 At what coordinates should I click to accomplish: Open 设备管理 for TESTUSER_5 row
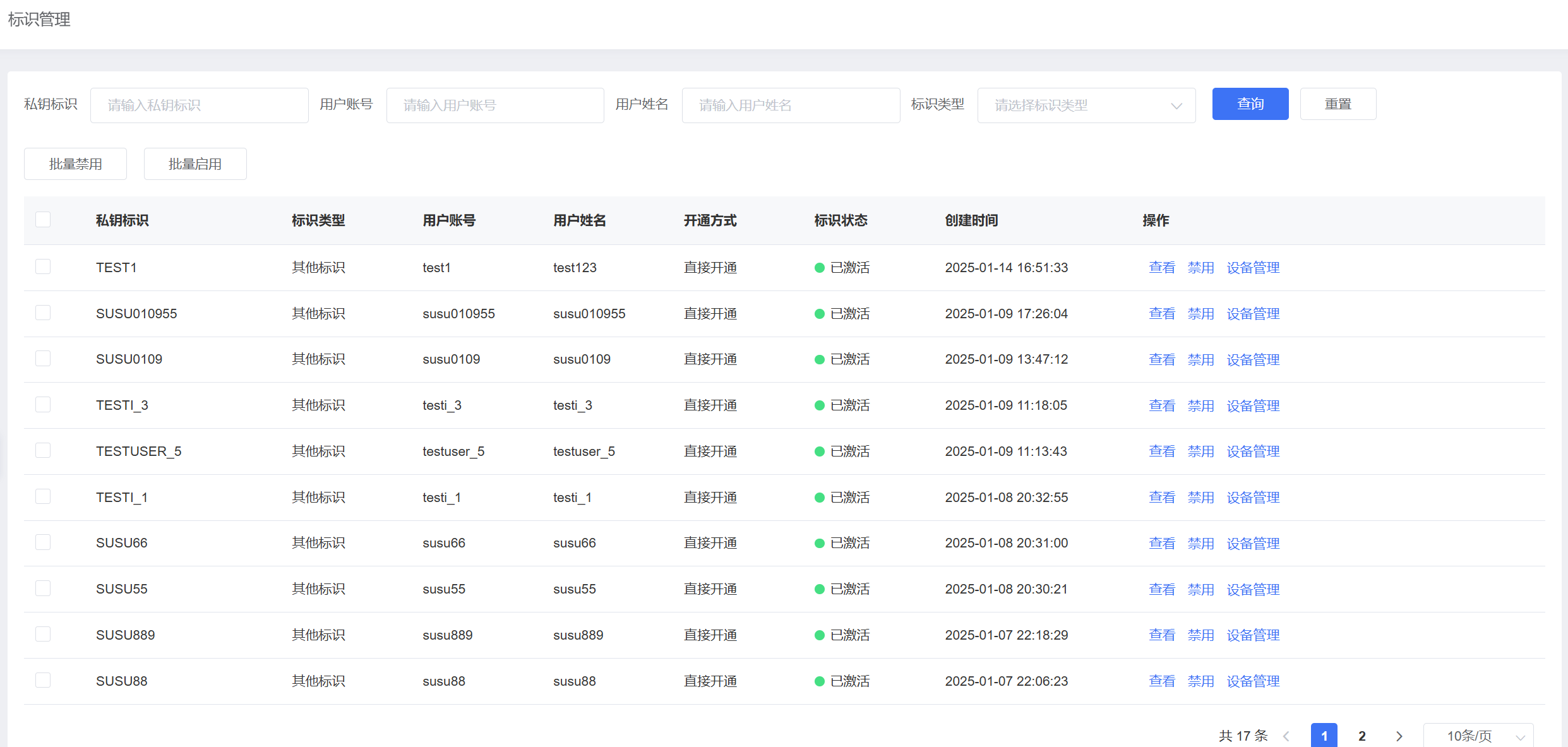click(x=1254, y=451)
